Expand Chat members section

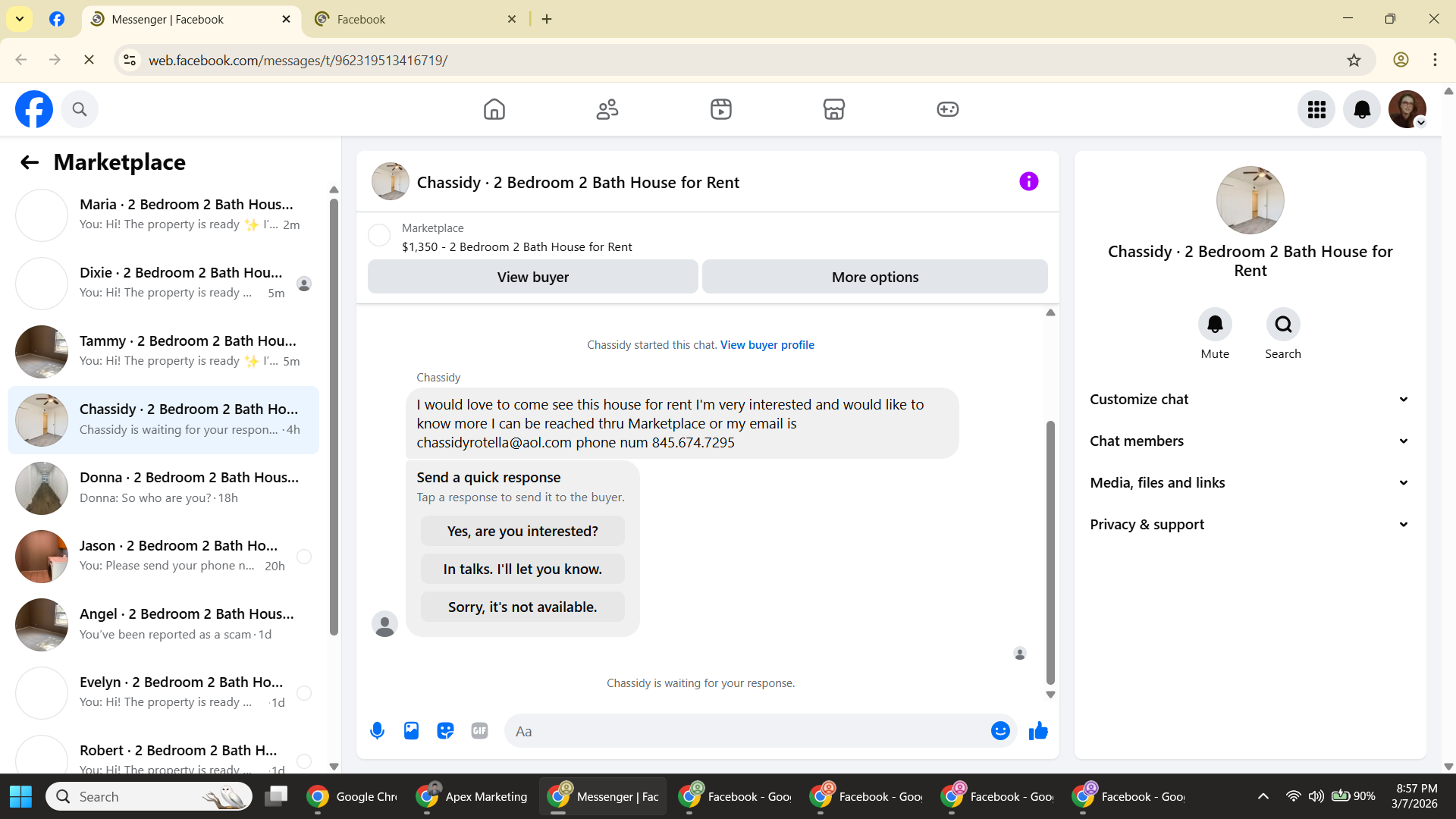tap(1250, 441)
